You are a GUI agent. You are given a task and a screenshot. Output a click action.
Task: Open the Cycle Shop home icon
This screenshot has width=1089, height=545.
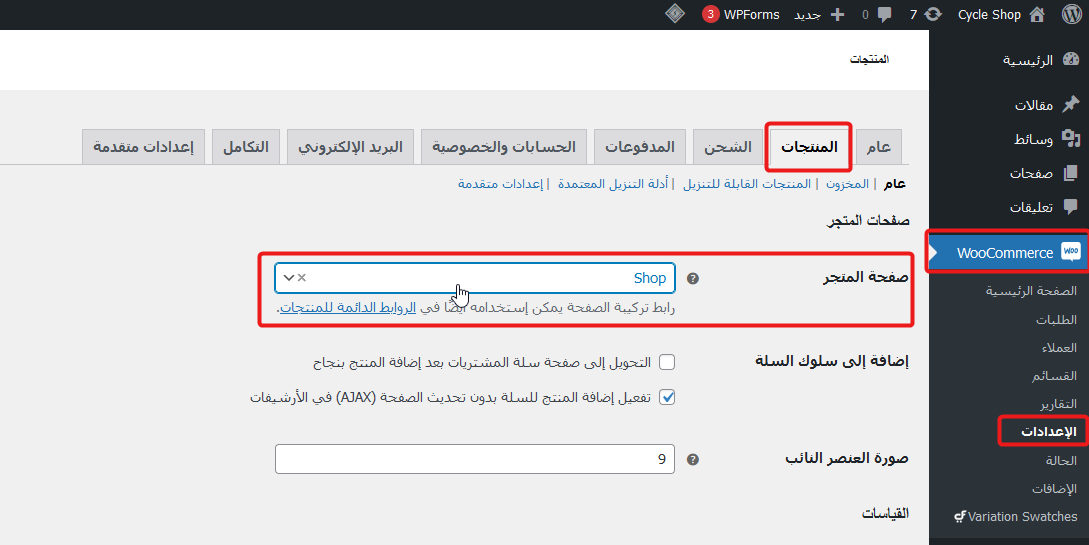pos(1037,15)
